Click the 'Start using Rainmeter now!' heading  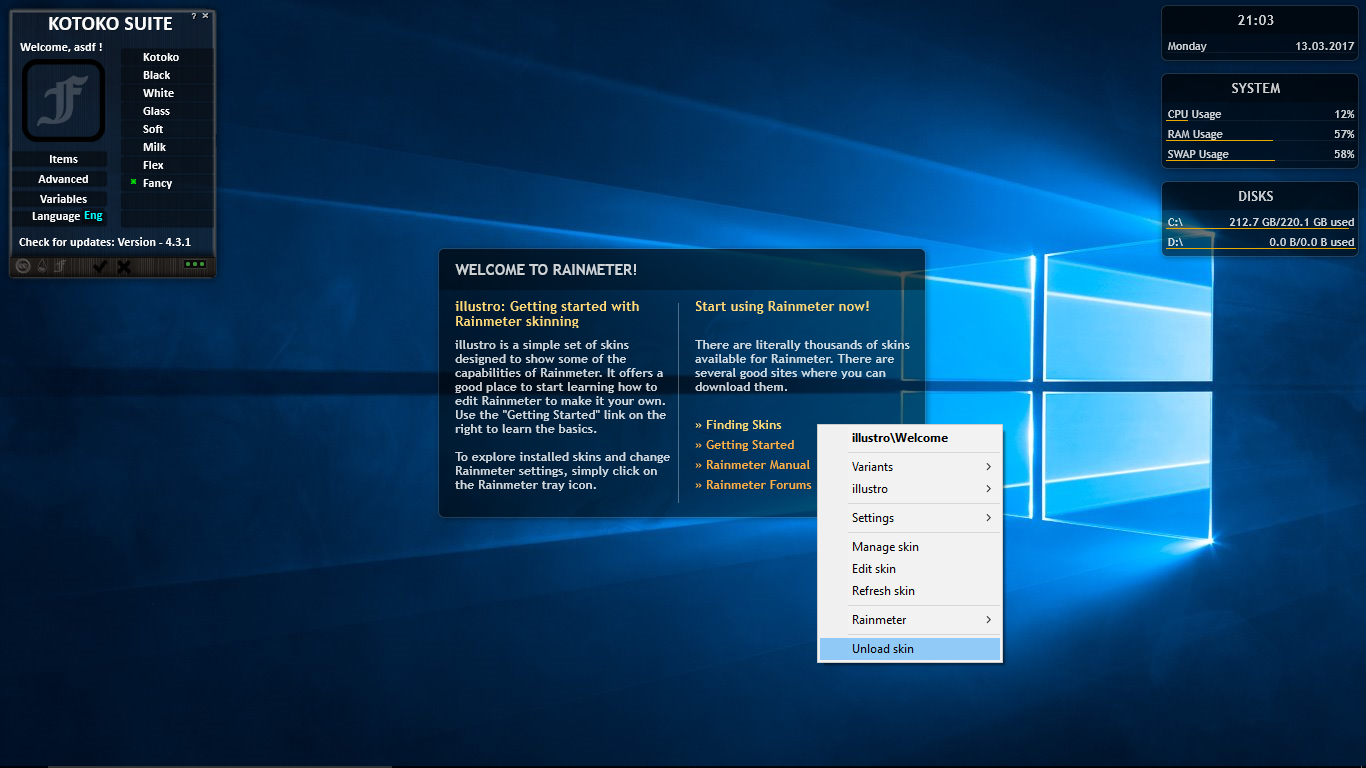click(x=782, y=306)
